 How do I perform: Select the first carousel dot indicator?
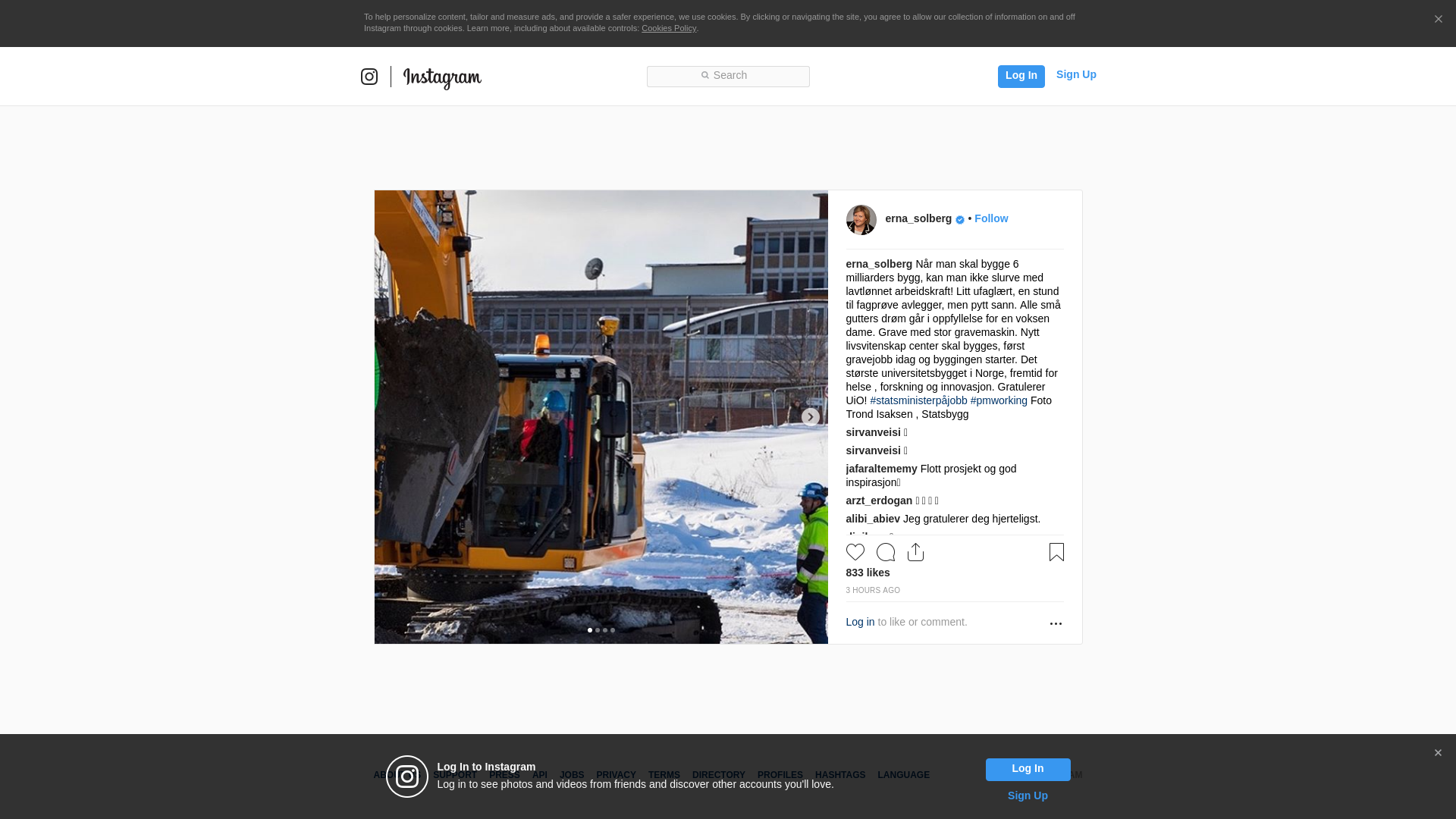click(590, 630)
